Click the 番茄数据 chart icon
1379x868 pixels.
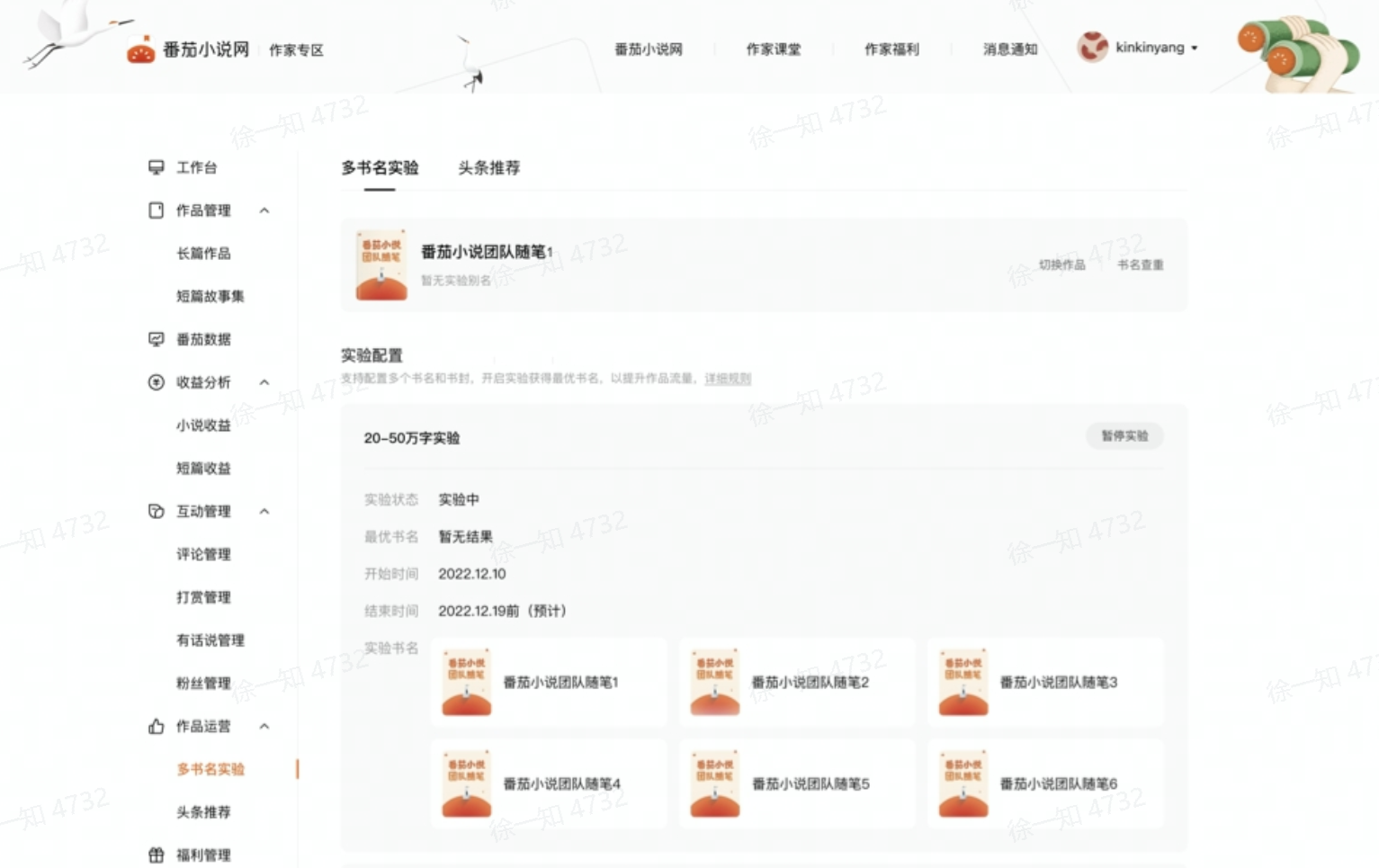(x=157, y=339)
